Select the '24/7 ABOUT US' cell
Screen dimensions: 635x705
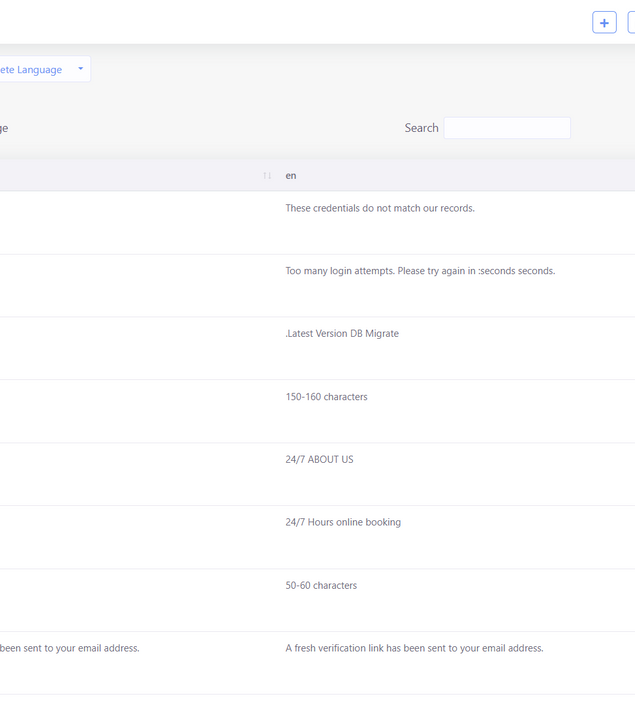pos(319,460)
